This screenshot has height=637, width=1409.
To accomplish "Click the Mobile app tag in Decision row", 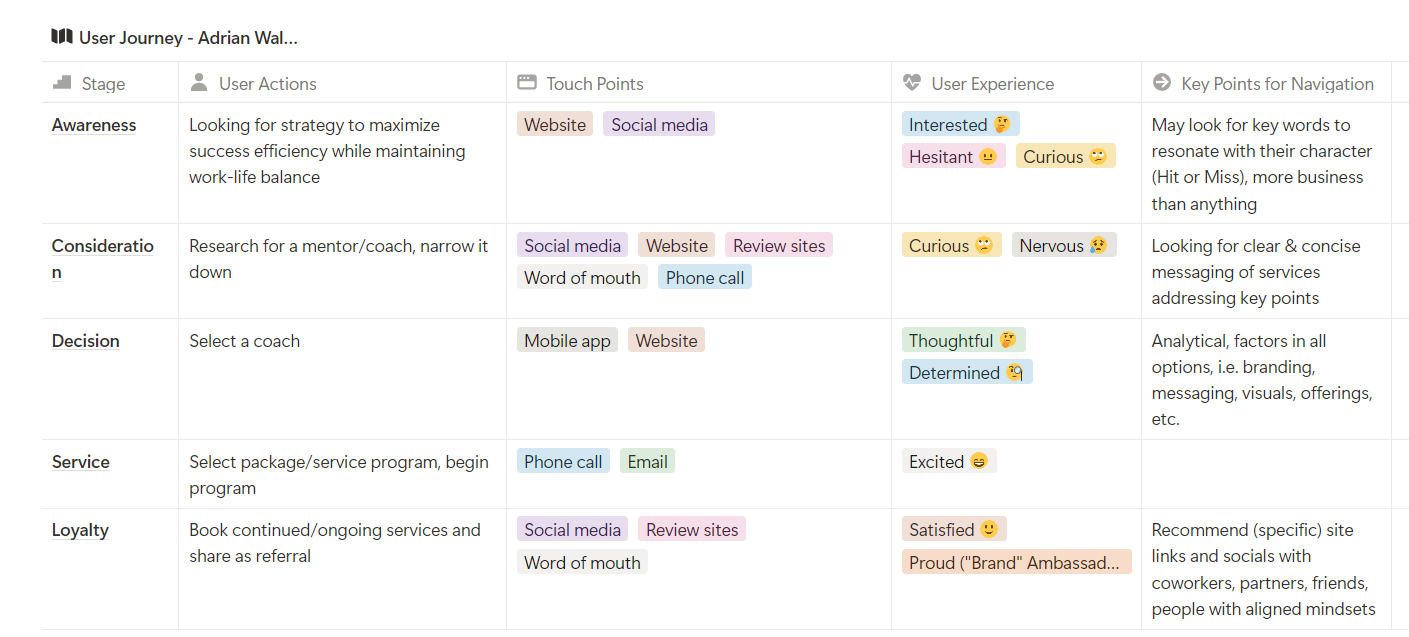I will (x=567, y=341).
